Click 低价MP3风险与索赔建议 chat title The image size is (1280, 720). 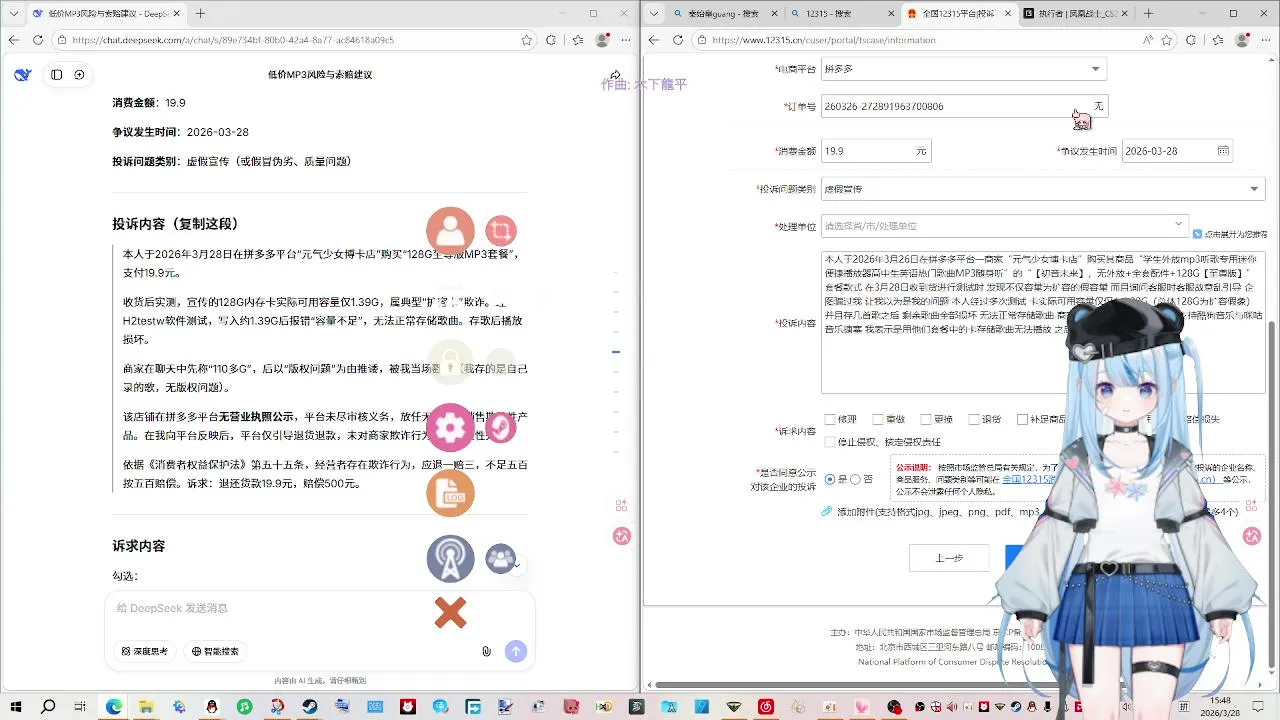pyautogui.click(x=320, y=75)
